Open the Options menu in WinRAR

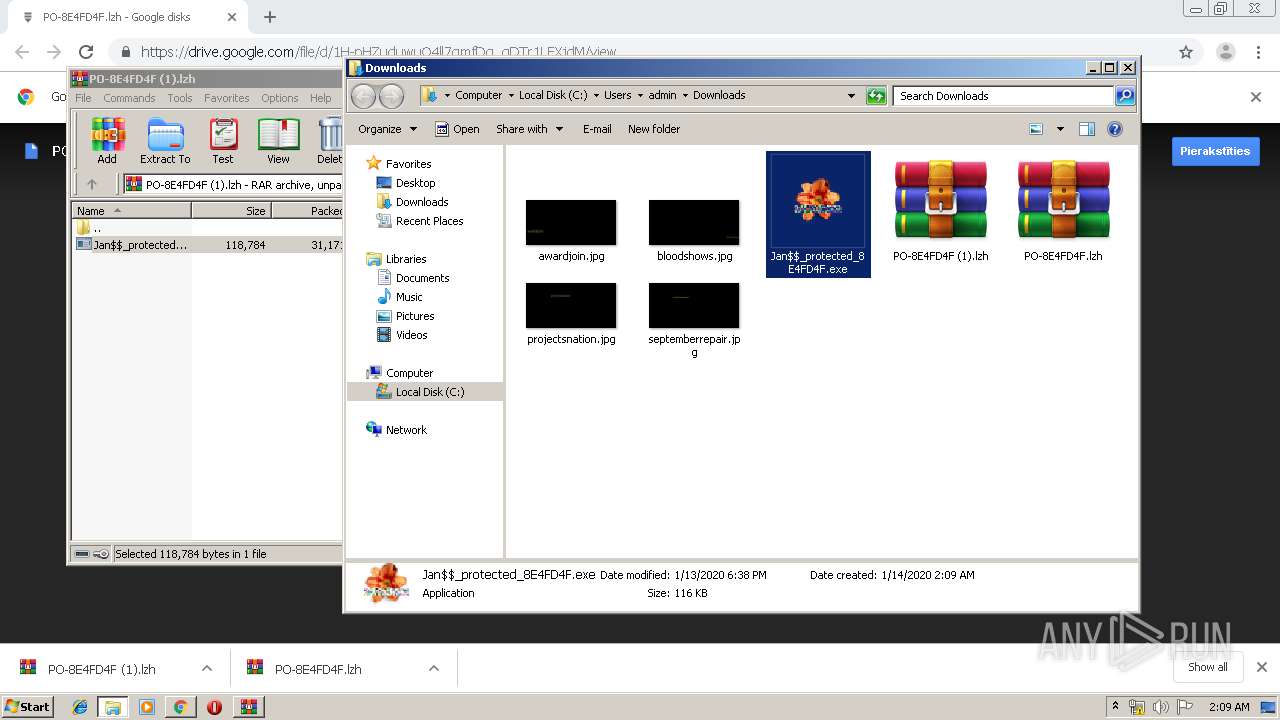click(x=280, y=98)
